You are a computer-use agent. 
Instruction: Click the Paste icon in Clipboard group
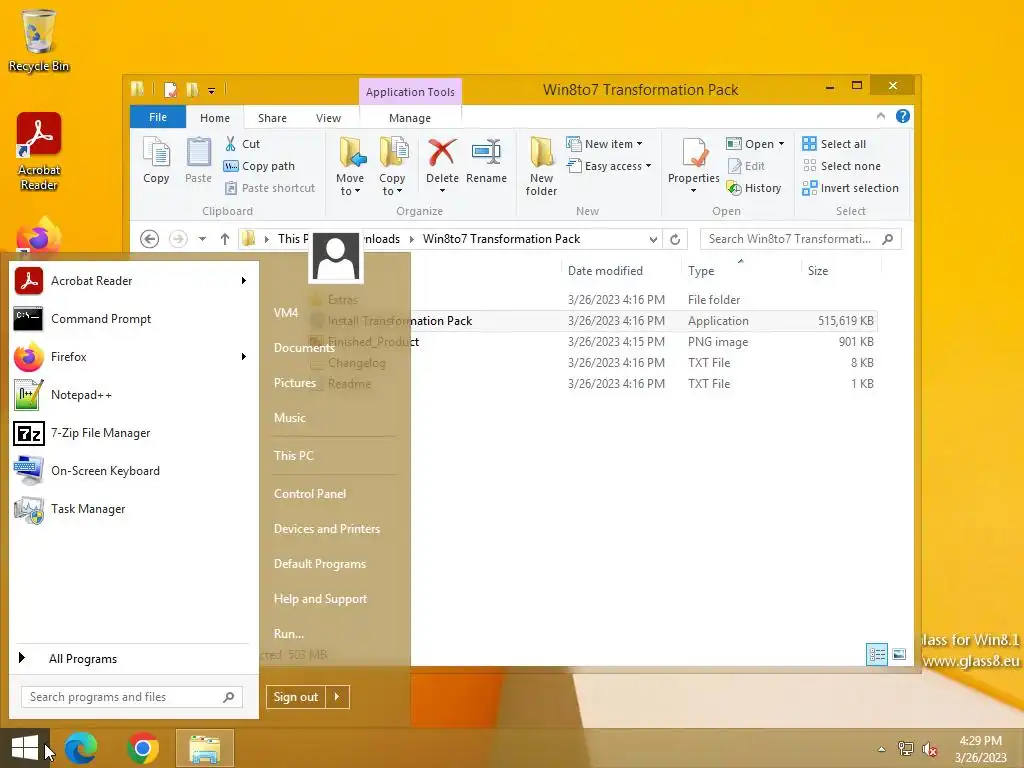[199, 161]
